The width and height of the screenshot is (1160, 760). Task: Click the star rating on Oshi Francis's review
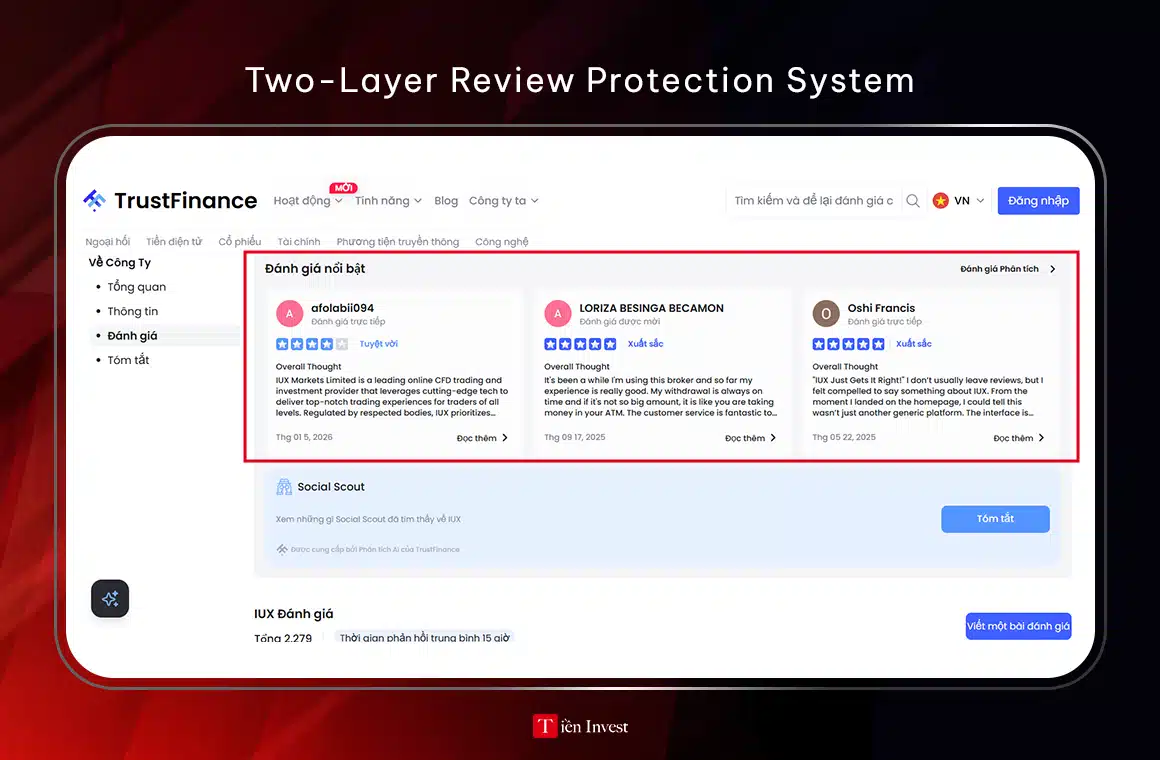tap(848, 343)
